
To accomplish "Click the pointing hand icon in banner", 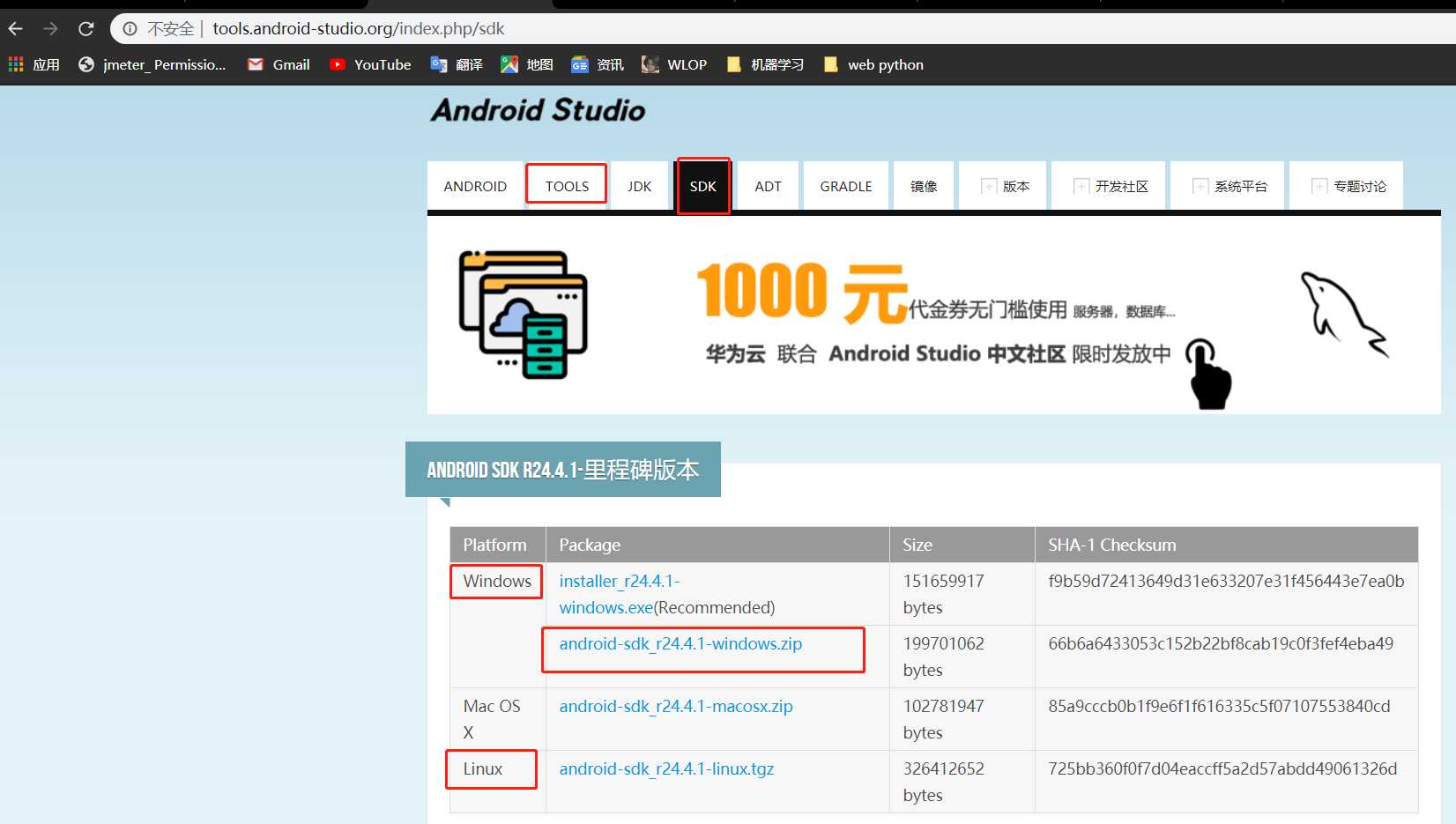I will pos(1209,374).
